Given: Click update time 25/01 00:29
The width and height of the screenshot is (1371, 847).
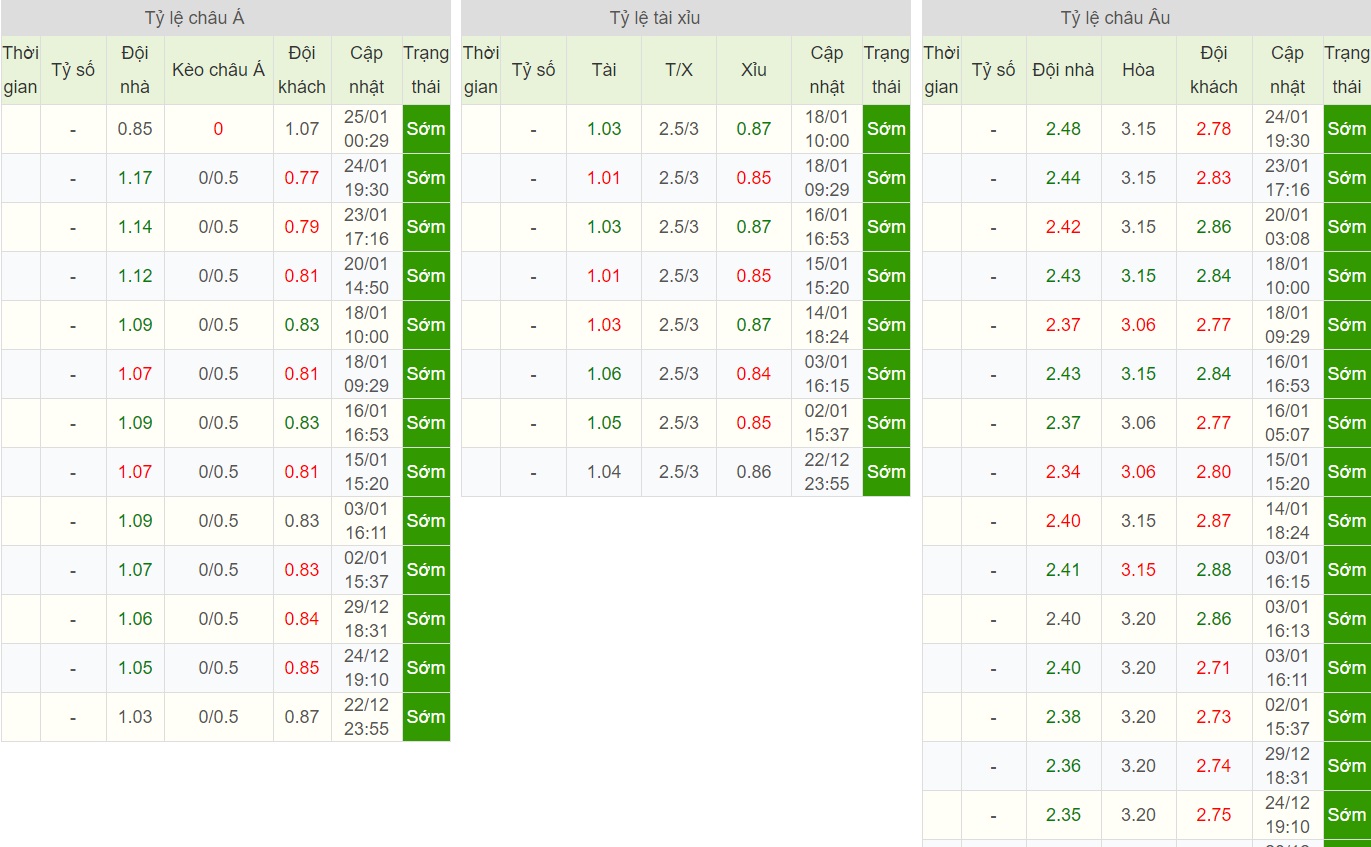Looking at the screenshot, I should click(x=366, y=129).
